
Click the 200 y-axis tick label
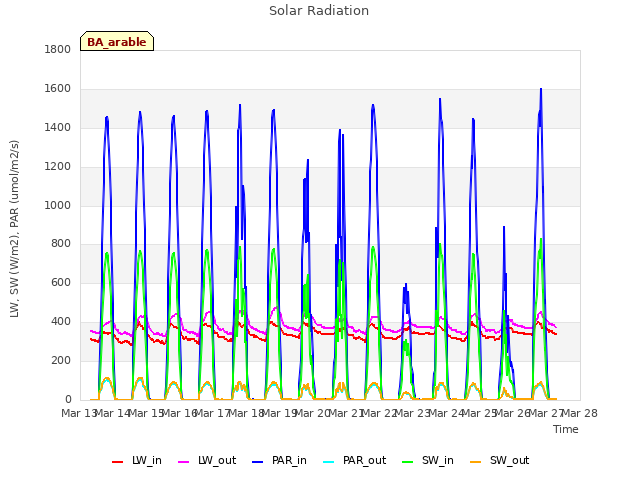click(x=61, y=360)
